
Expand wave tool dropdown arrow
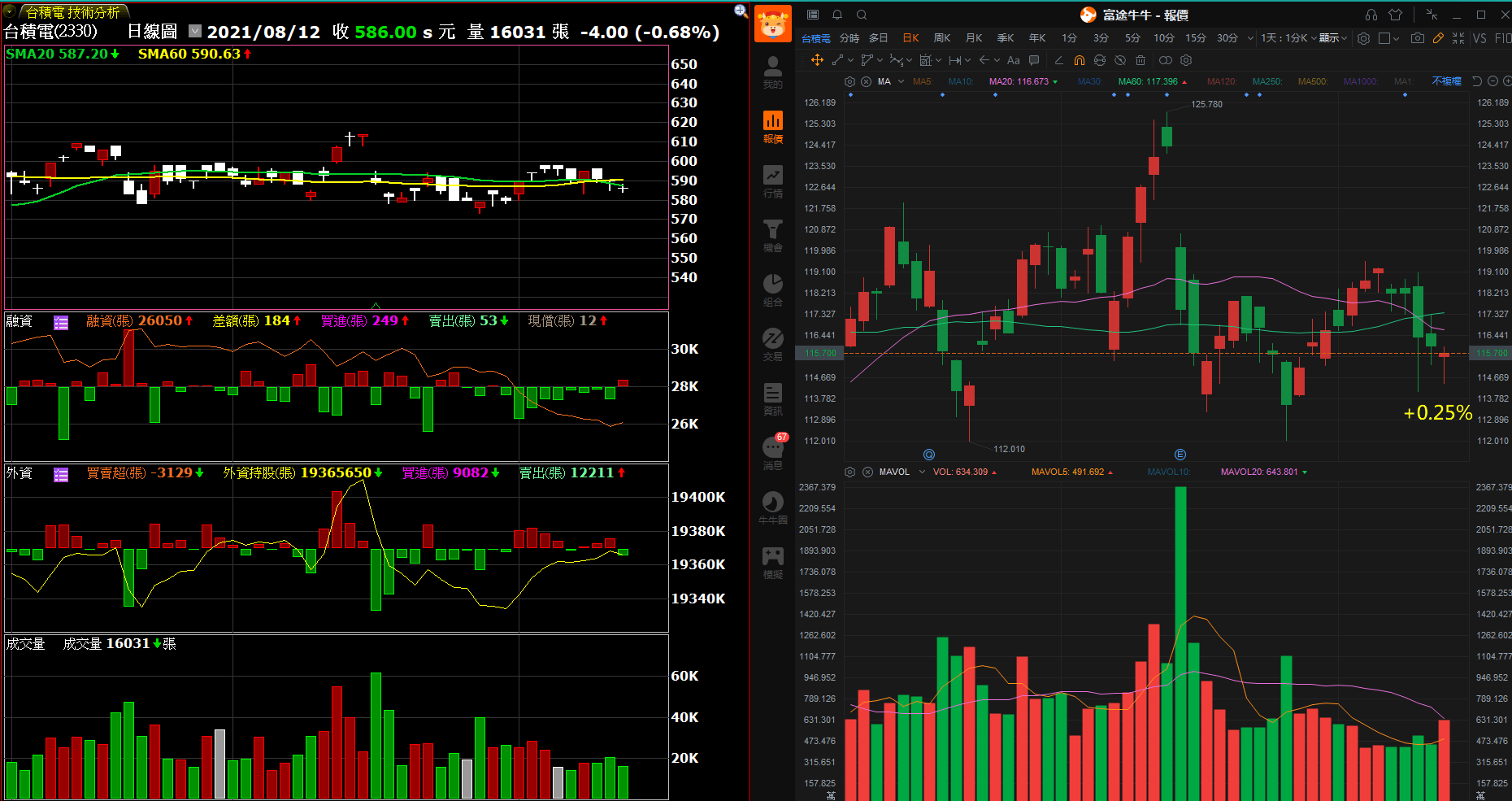[x=909, y=60]
